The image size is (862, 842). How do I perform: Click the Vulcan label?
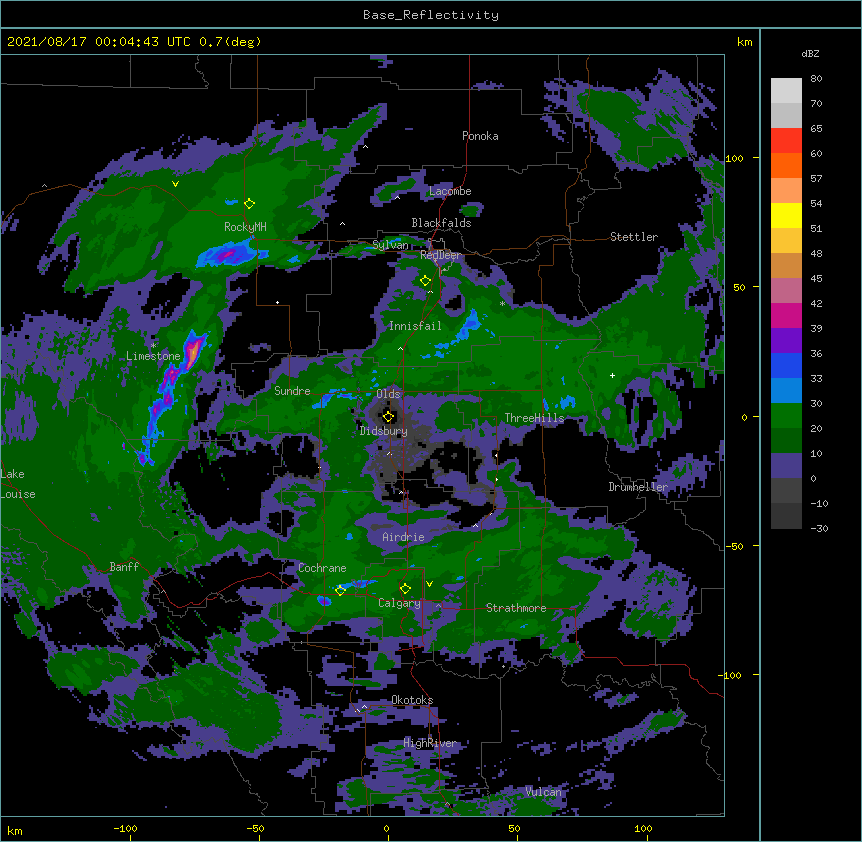(543, 792)
